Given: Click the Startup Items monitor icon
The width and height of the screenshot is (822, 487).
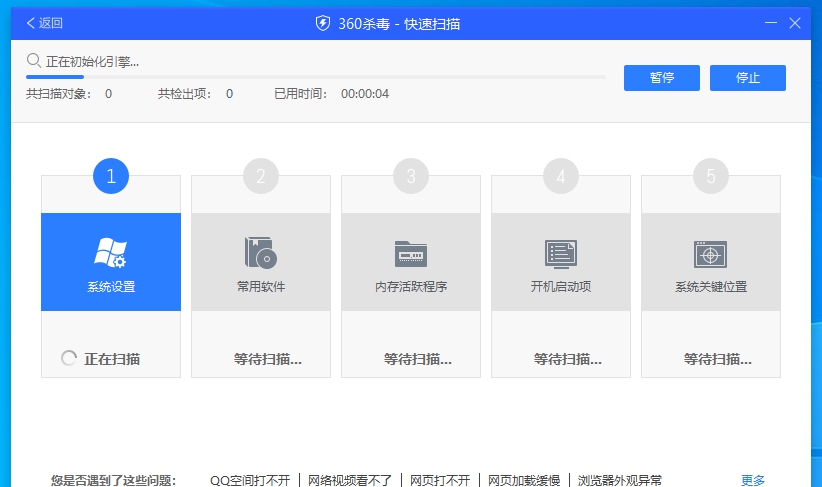Looking at the screenshot, I should click(x=560, y=253).
